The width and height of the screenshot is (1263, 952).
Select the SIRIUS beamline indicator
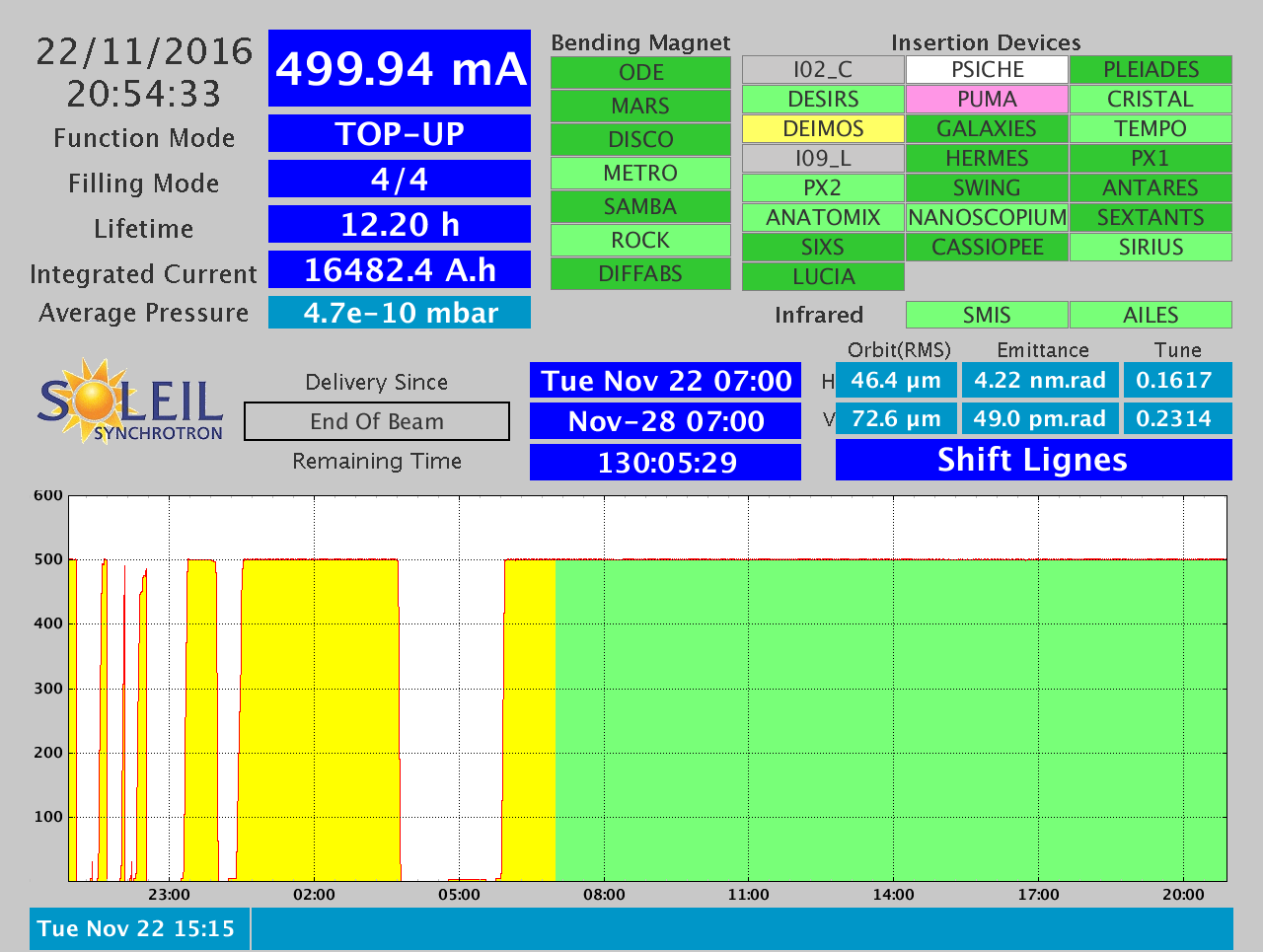click(1151, 248)
